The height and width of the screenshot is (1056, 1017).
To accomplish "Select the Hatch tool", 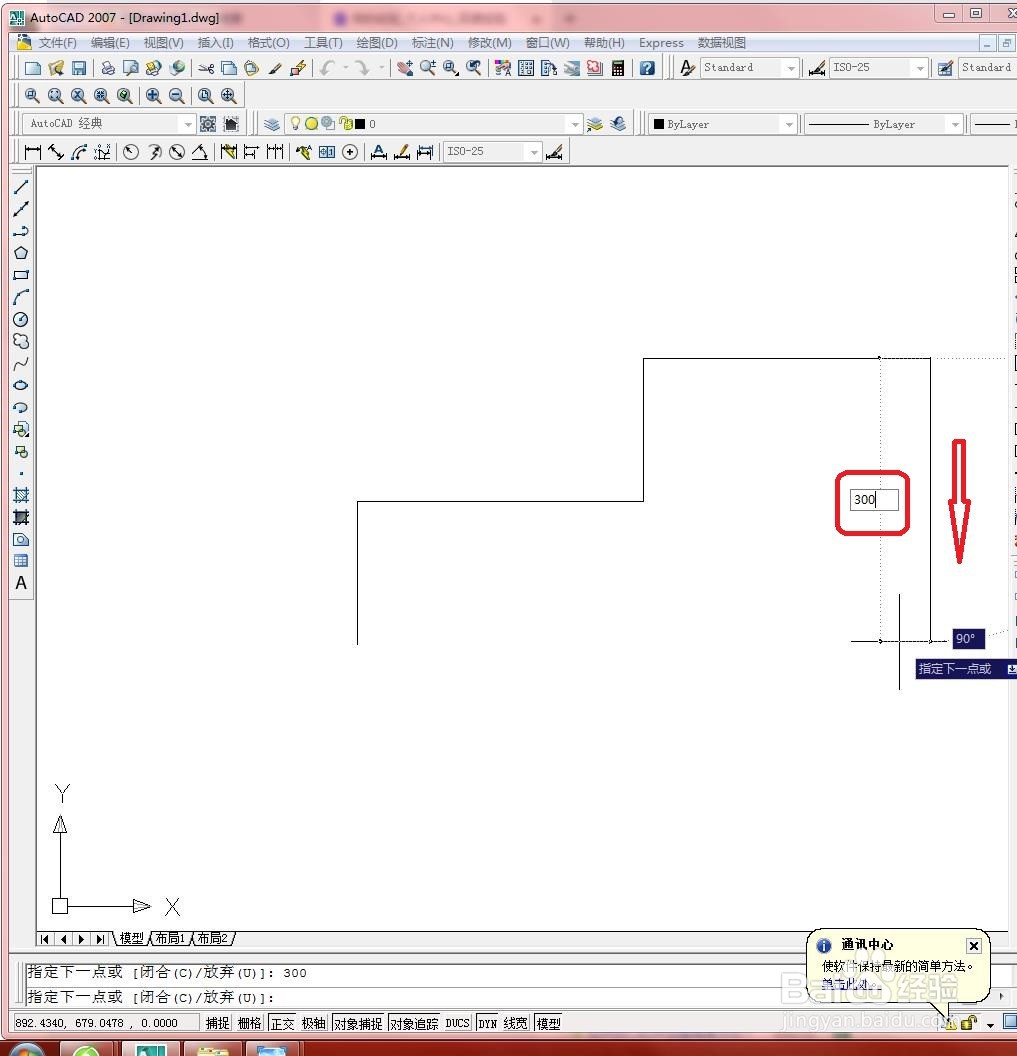I will click(21, 496).
